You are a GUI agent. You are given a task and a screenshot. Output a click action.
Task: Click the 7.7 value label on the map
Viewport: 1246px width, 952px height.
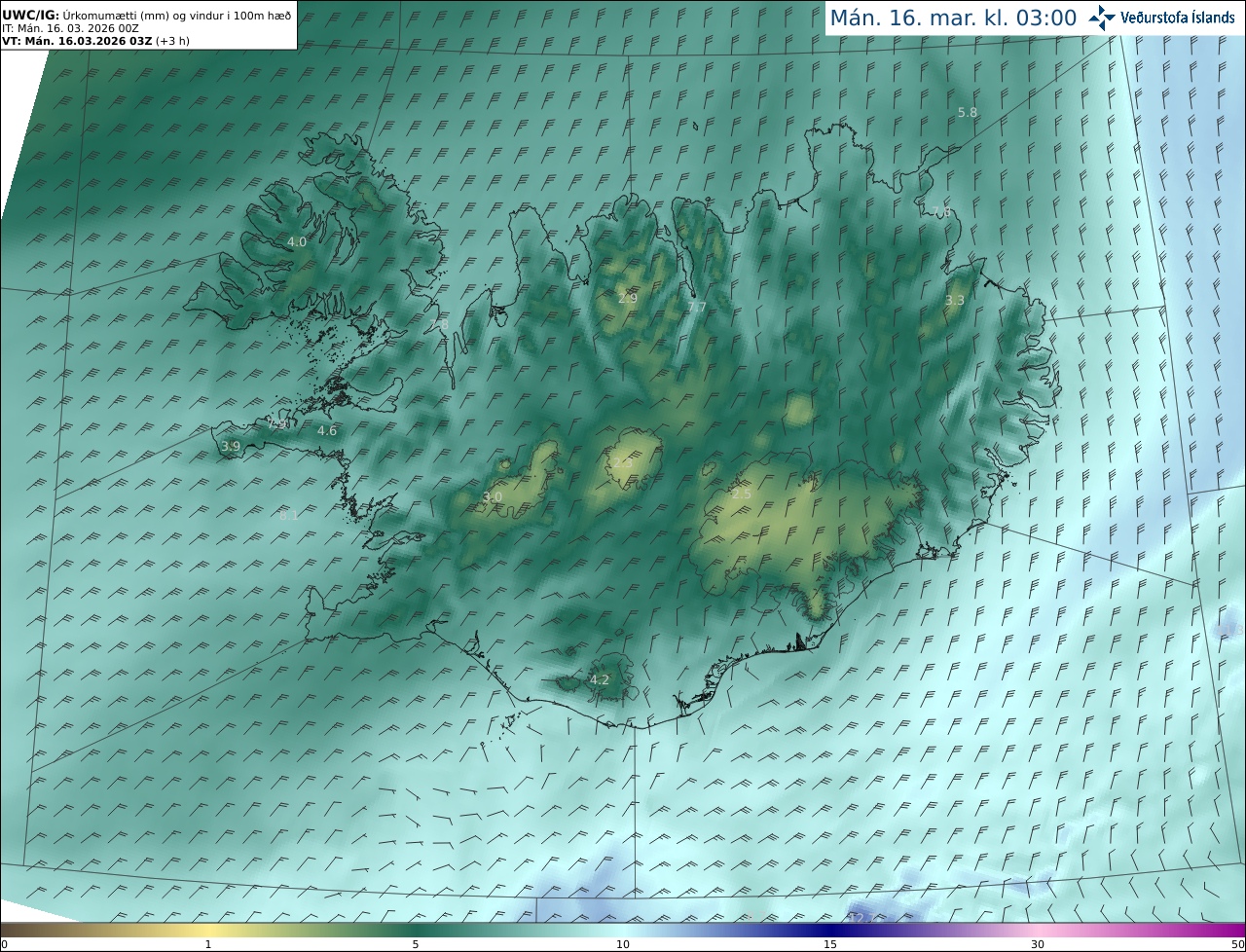click(x=697, y=307)
